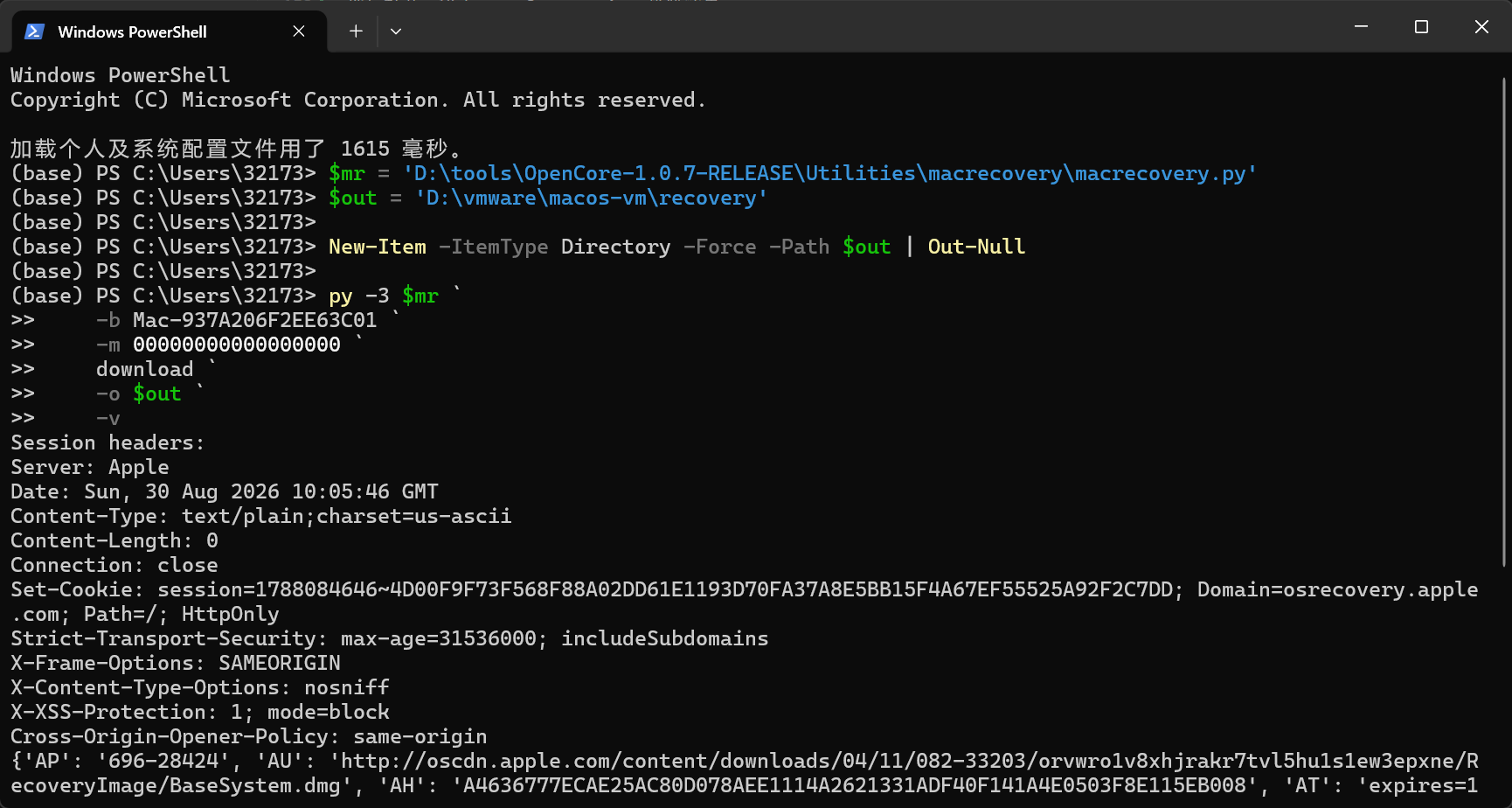Minimize the terminal window
The width and height of the screenshot is (1512, 808).
1361,27
